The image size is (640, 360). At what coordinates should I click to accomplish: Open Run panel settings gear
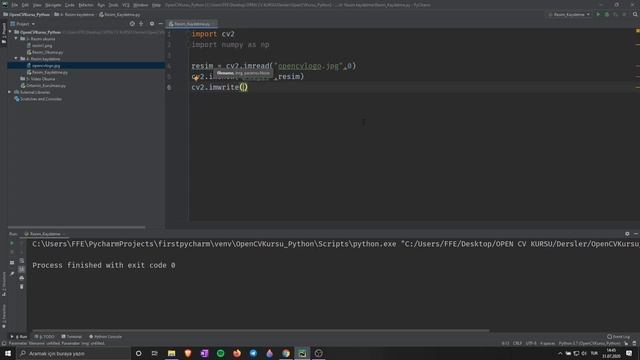pos(627,234)
